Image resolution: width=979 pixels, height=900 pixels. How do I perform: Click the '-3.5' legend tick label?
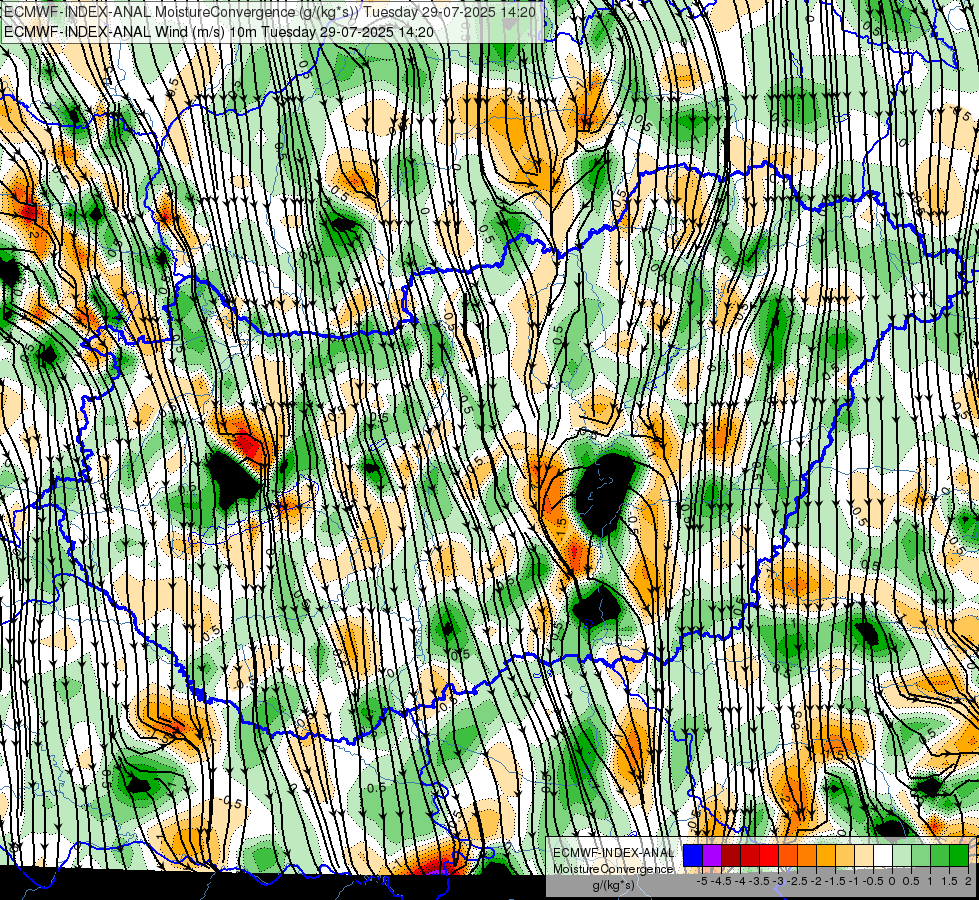759,881
